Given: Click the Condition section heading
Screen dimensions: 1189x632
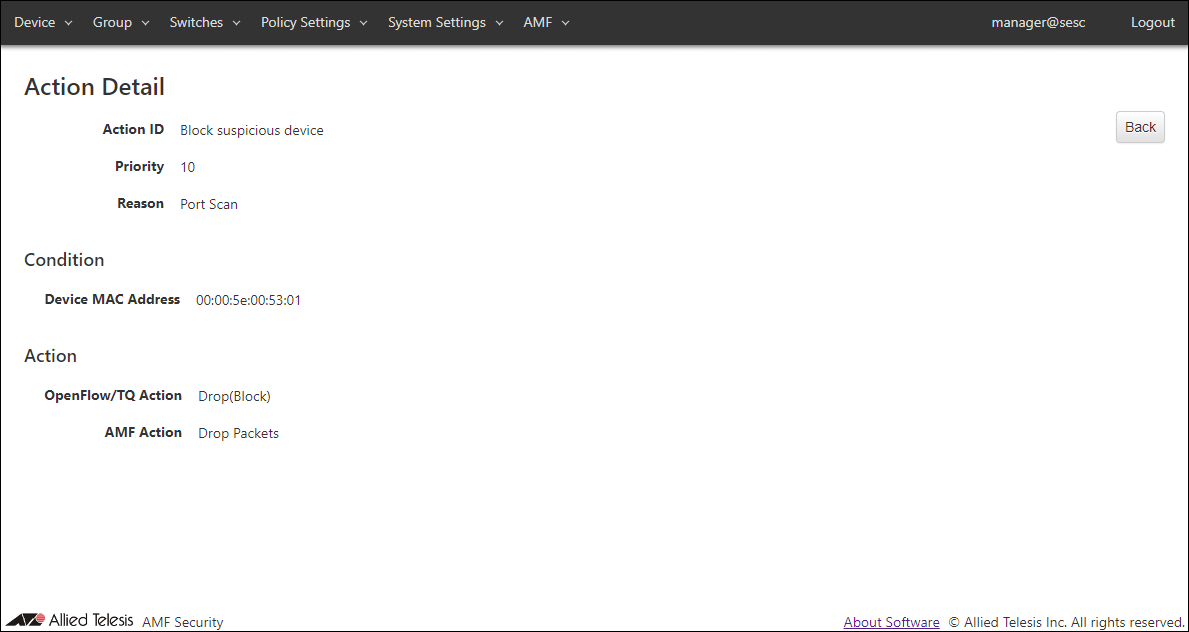Looking at the screenshot, I should point(64,260).
